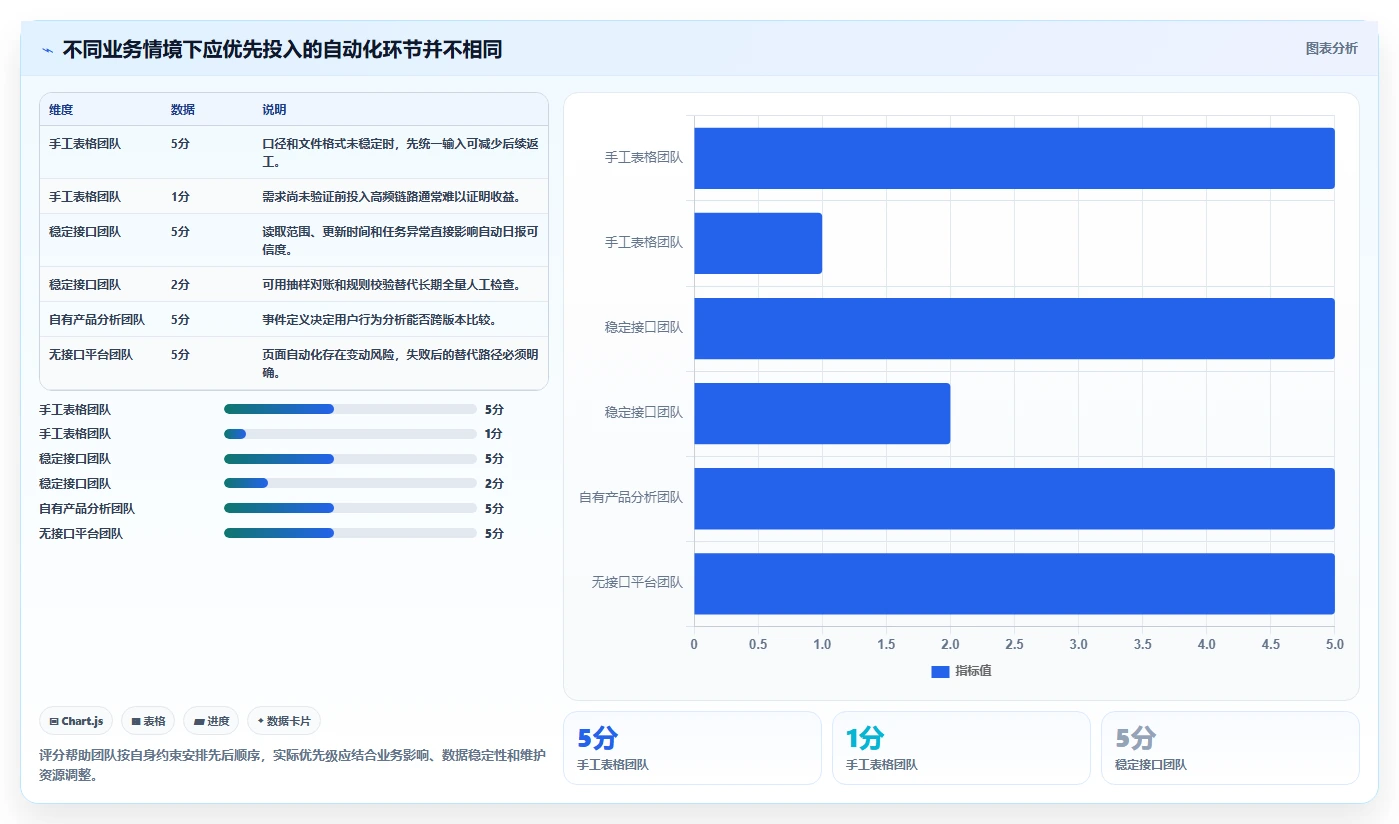
Task: Click 无接口平台团队 in the table's 维度 column
Action: (91, 355)
